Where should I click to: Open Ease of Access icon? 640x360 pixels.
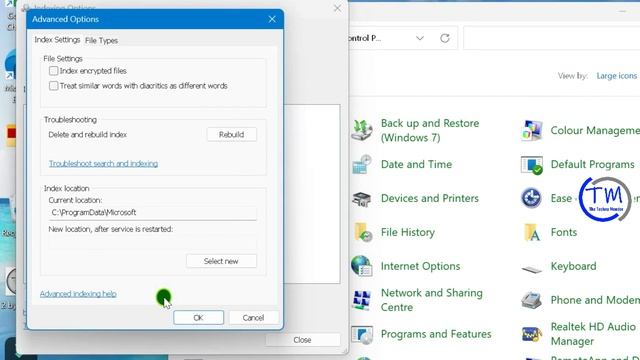(x=531, y=198)
